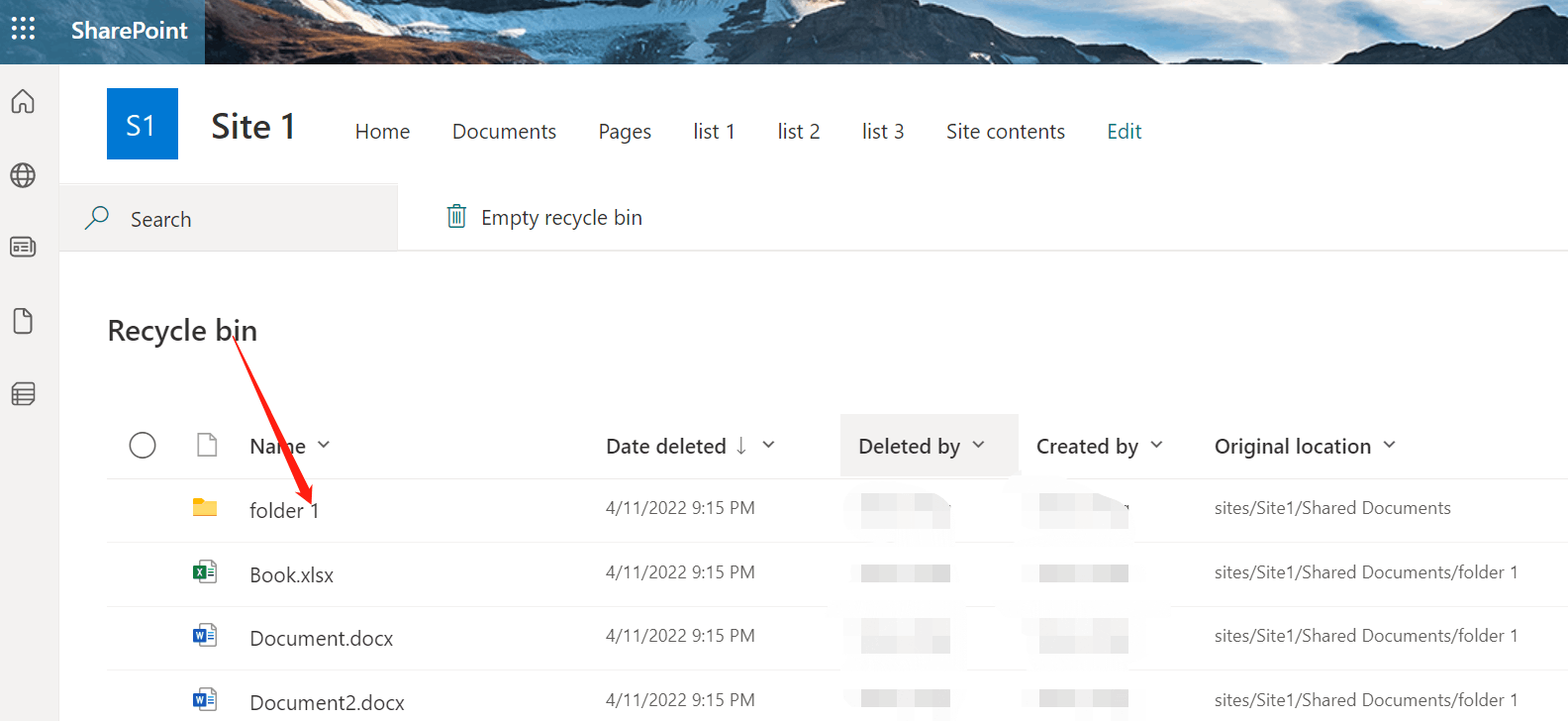Screen dimensions: 1568x721
Task: Click folder 1 date deleted cell
Action: point(680,508)
